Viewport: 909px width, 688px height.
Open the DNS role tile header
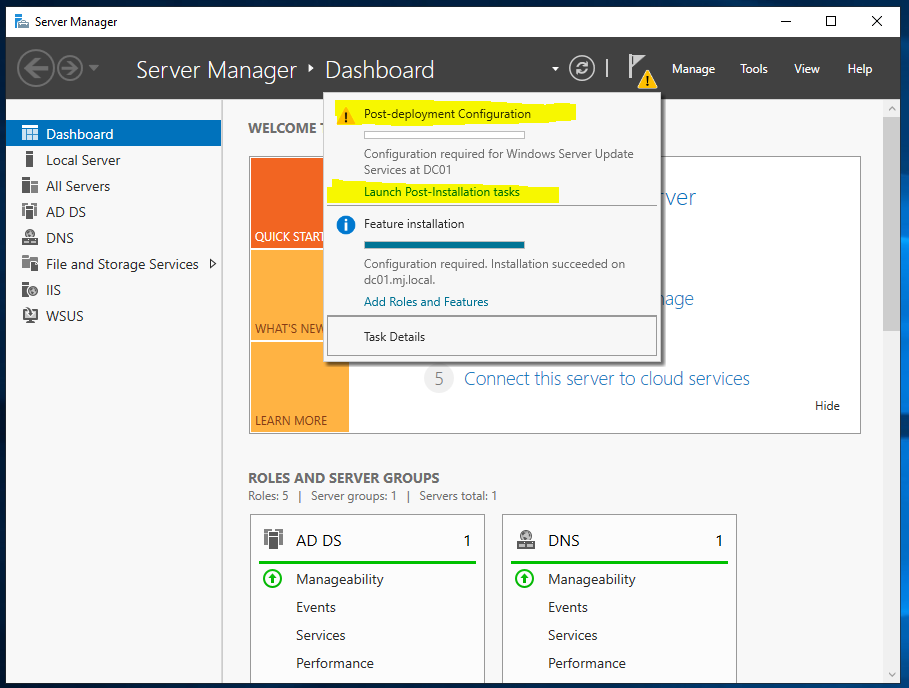click(619, 540)
